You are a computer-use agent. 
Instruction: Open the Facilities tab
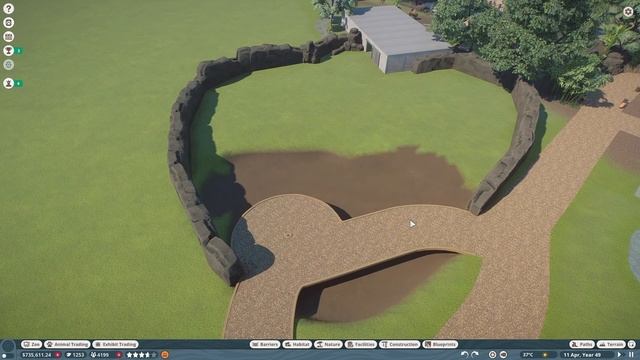click(361, 344)
